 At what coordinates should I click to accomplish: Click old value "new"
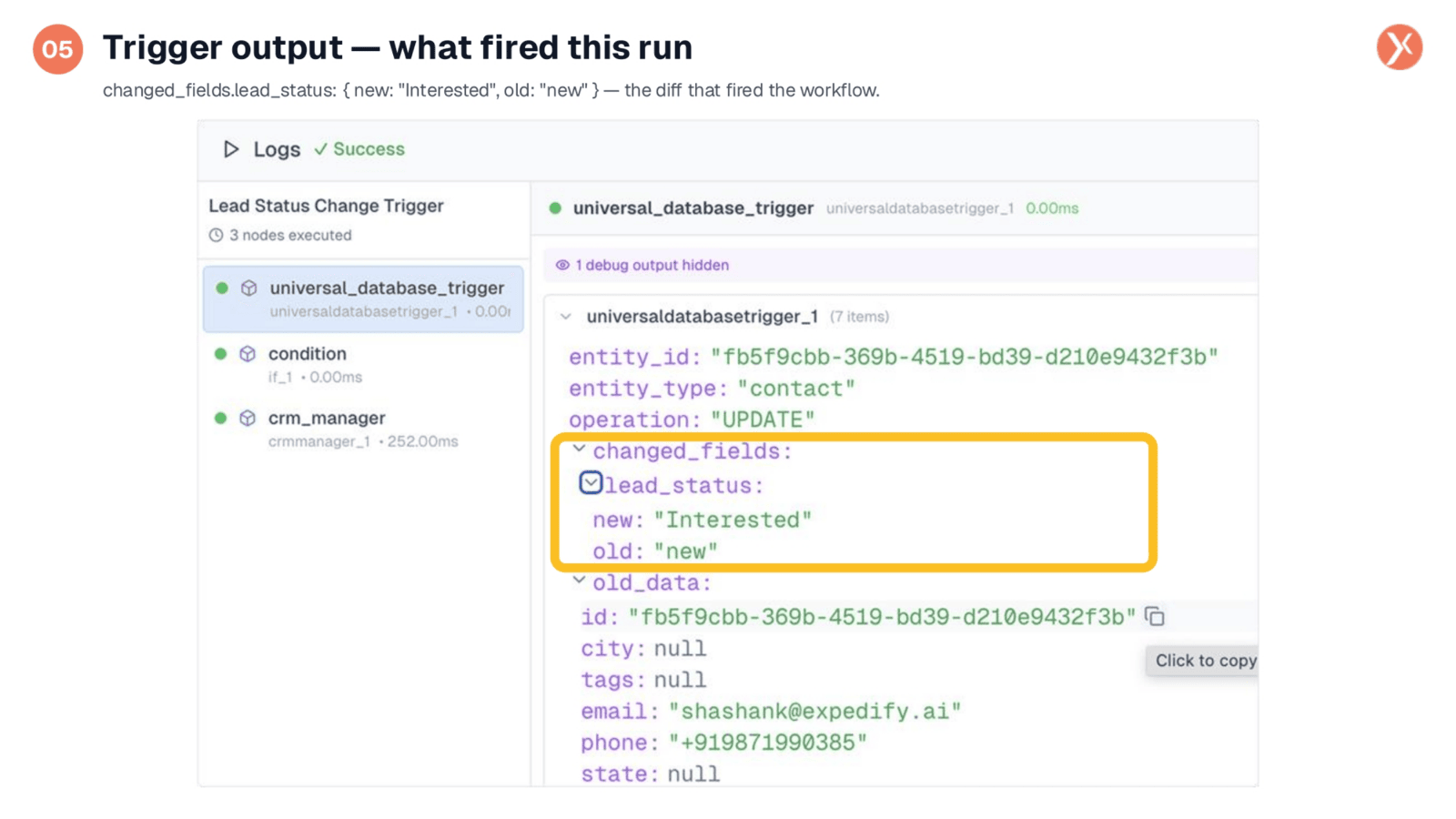click(685, 551)
